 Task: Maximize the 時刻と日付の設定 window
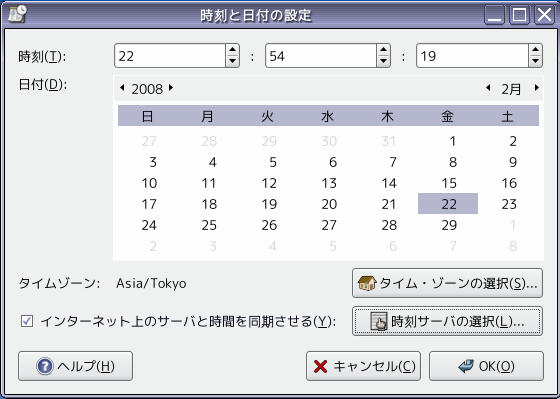[x=519, y=15]
